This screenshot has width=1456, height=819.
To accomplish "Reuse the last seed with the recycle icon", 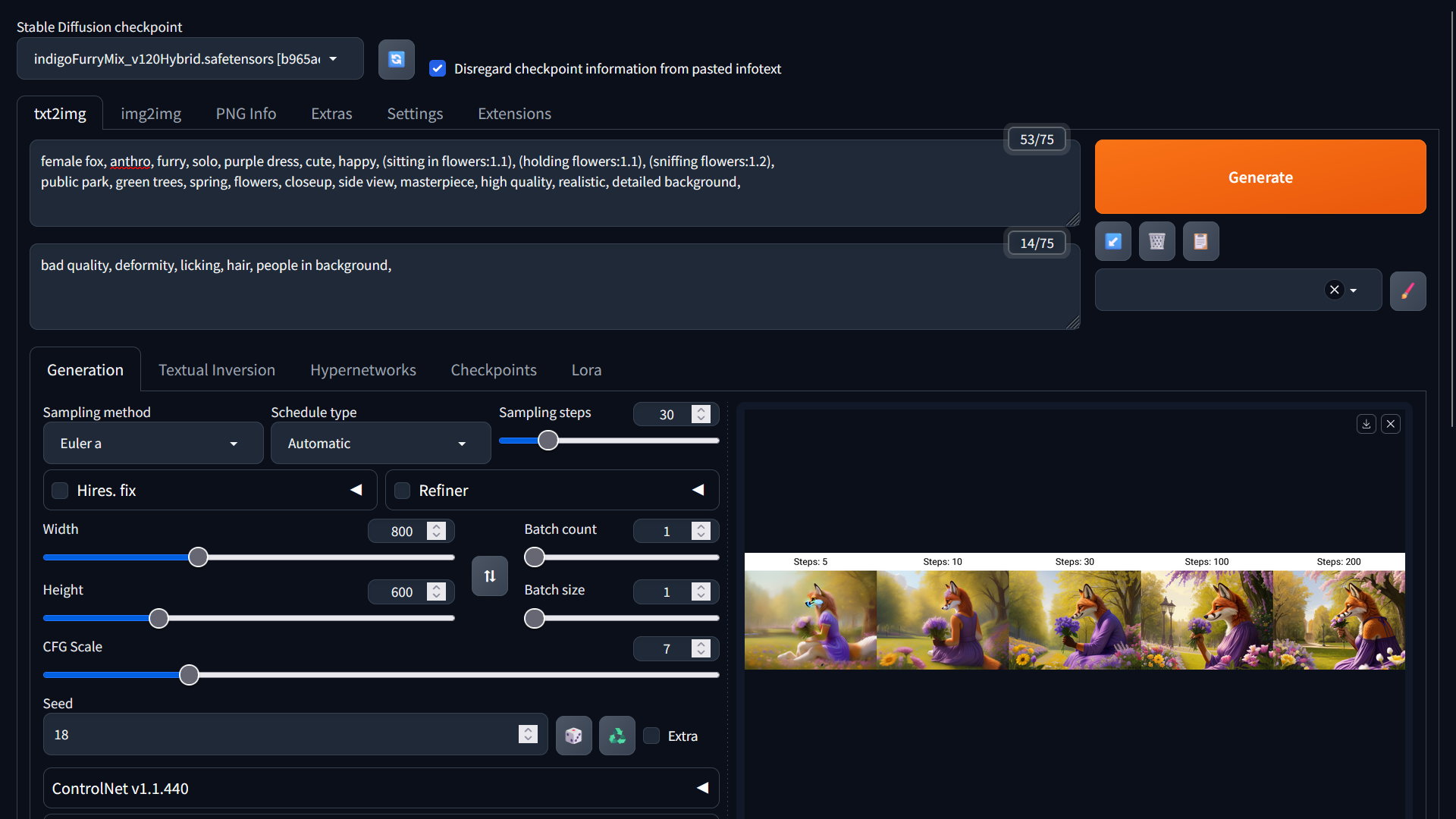I will tap(617, 736).
